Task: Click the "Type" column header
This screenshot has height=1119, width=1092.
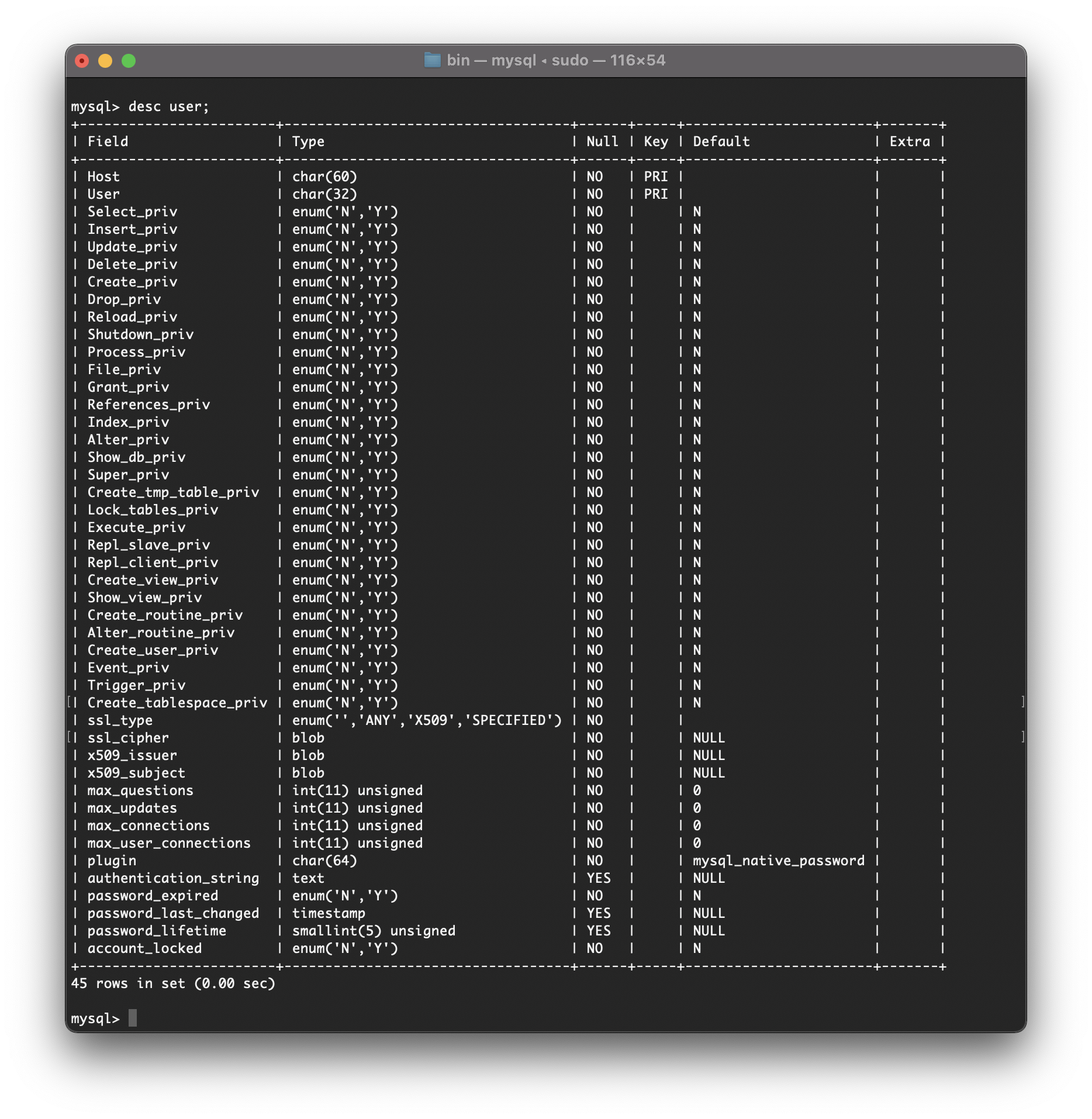Action: (x=309, y=141)
